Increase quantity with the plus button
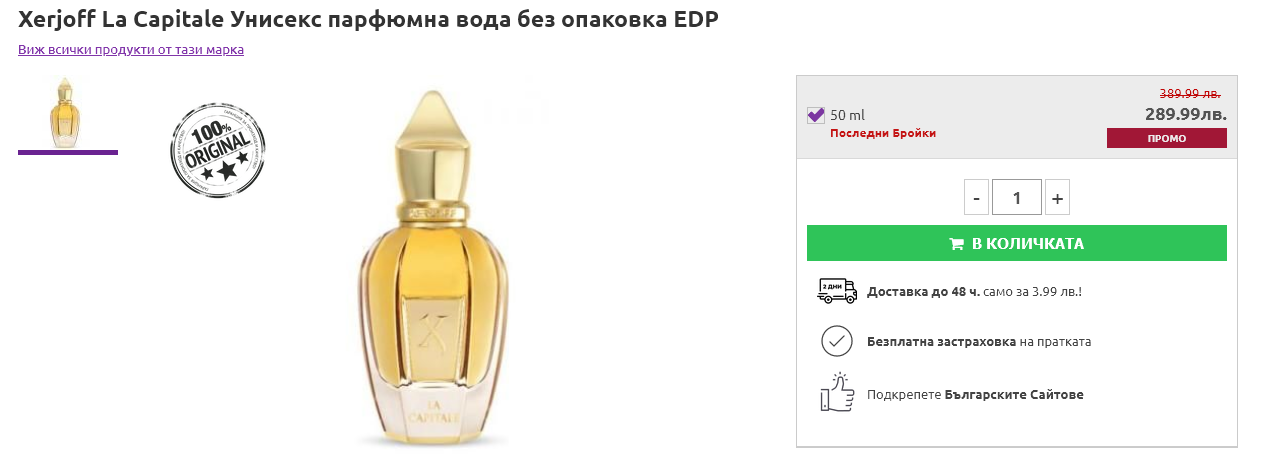The image size is (1261, 464). pos(1057,197)
